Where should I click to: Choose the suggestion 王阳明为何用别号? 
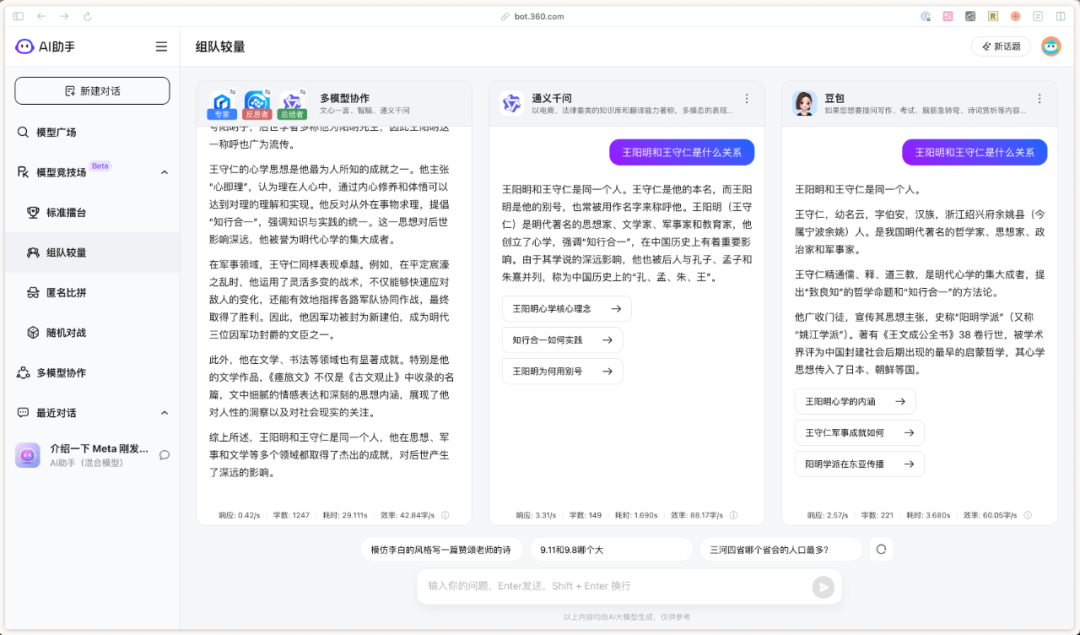[563, 371]
